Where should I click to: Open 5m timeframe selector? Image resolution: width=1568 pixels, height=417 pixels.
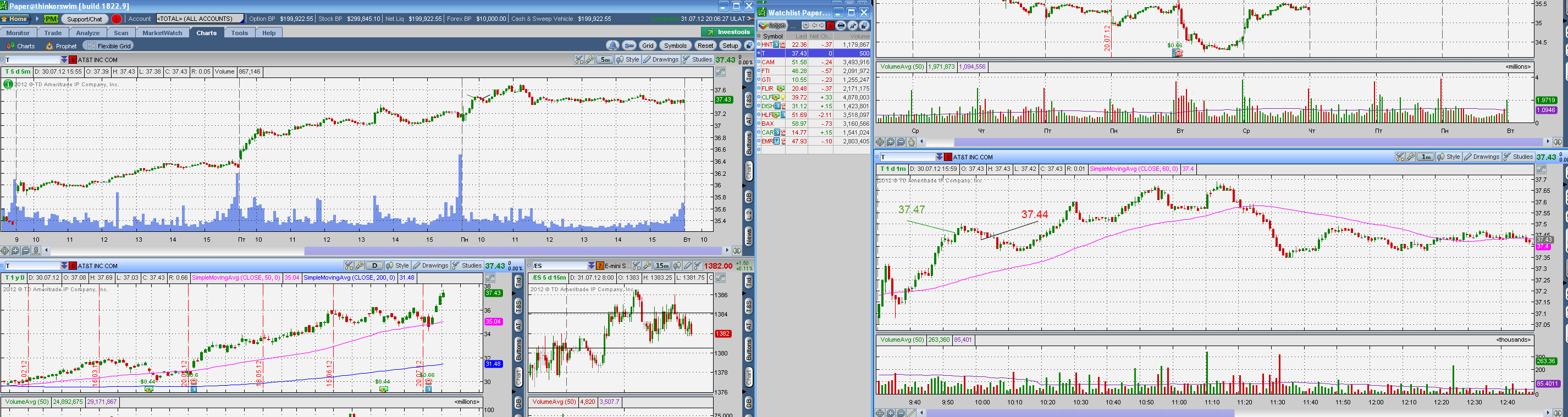[604, 59]
